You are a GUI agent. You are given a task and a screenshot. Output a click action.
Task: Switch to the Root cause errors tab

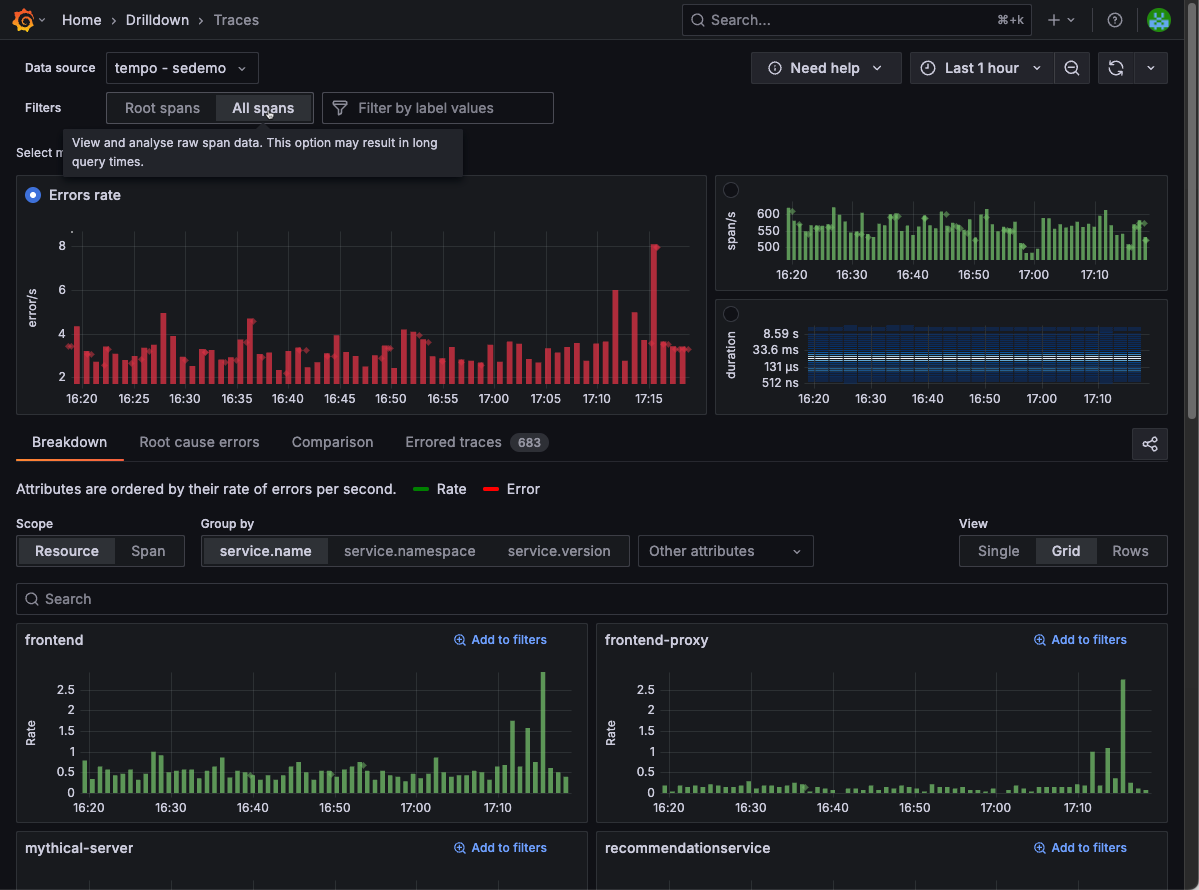(199, 442)
